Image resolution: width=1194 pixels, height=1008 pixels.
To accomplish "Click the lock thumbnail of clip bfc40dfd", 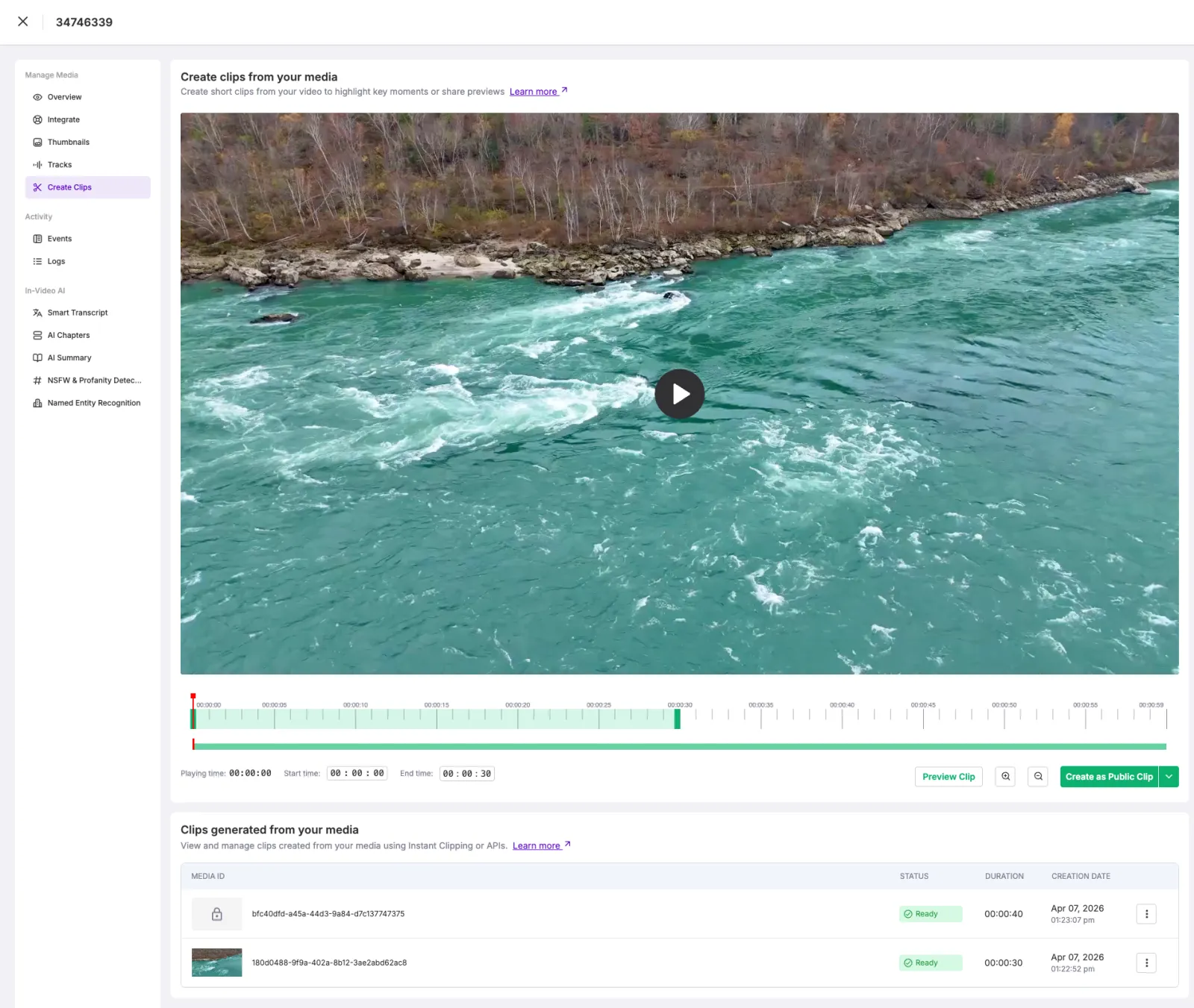I will (x=217, y=914).
